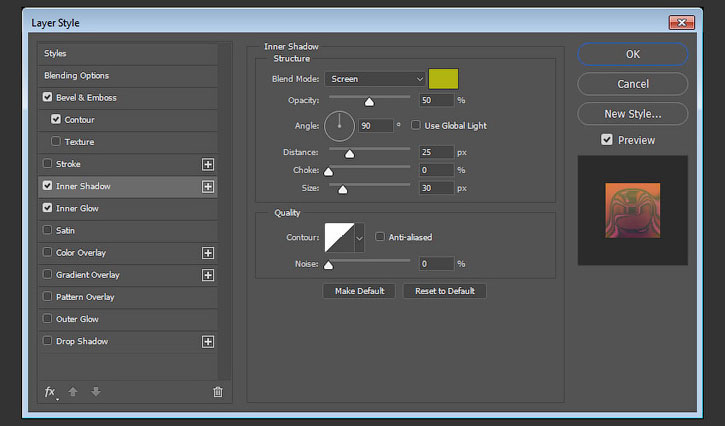Open the Blend Mode Screen dropdown
This screenshot has height=426, width=725.
coord(375,79)
